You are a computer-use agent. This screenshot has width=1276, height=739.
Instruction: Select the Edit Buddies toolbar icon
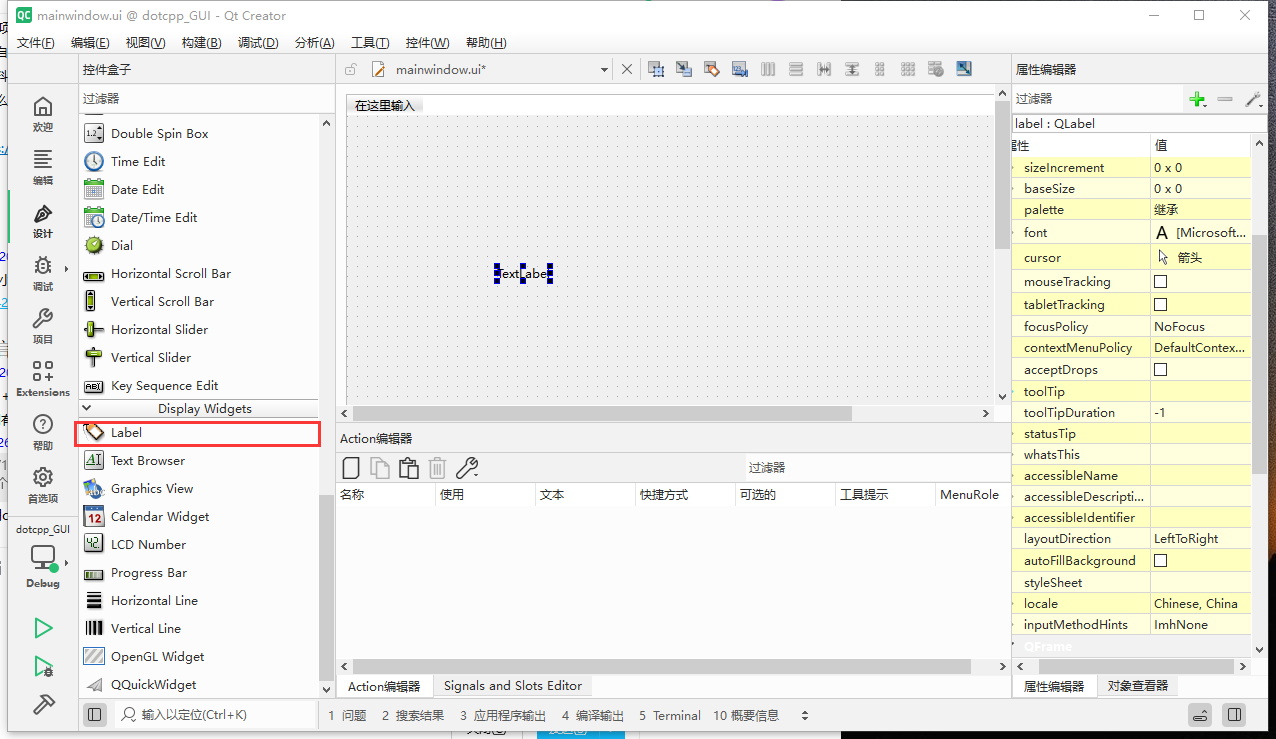coord(712,69)
